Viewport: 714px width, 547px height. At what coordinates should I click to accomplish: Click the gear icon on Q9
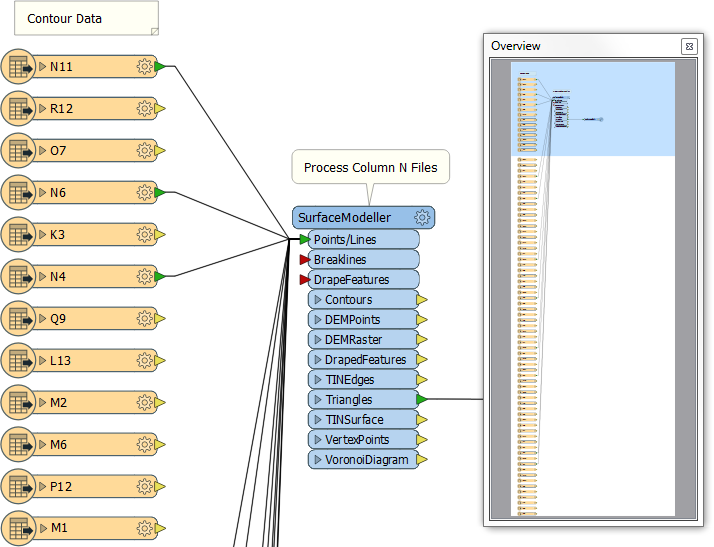[144, 318]
